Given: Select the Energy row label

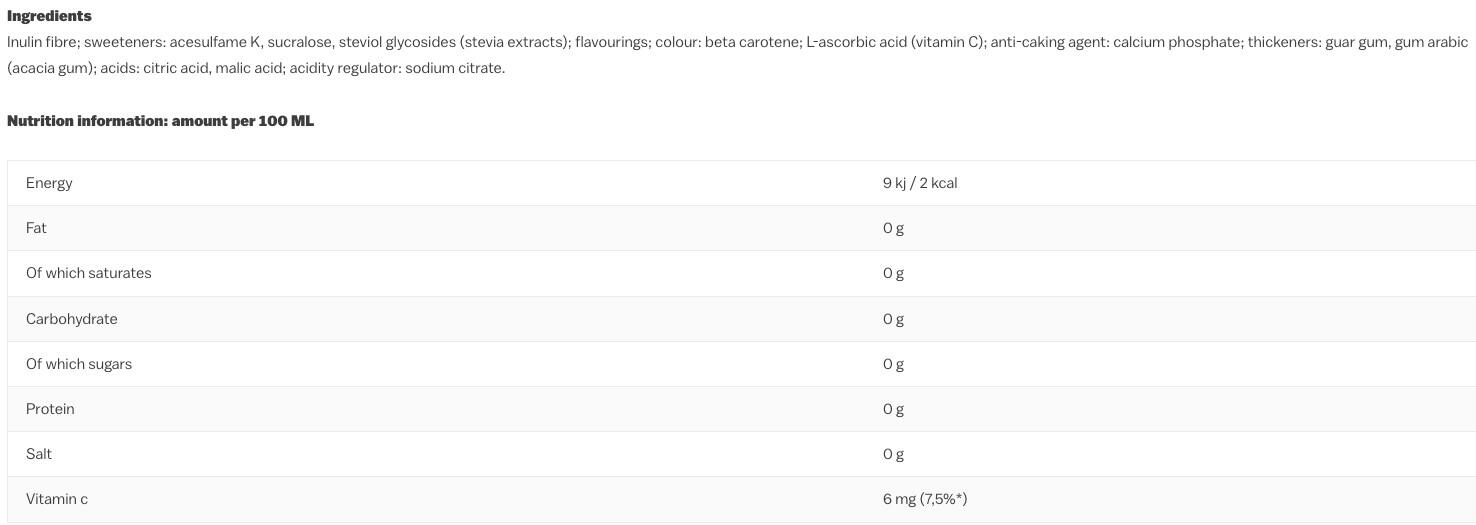Looking at the screenshot, I should coord(49,183).
